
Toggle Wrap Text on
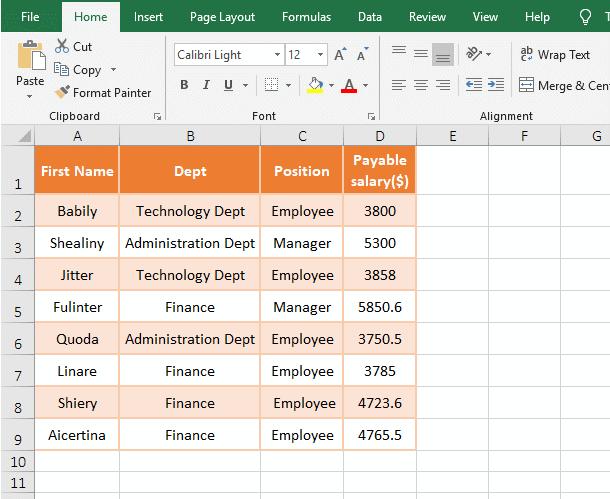(x=555, y=54)
